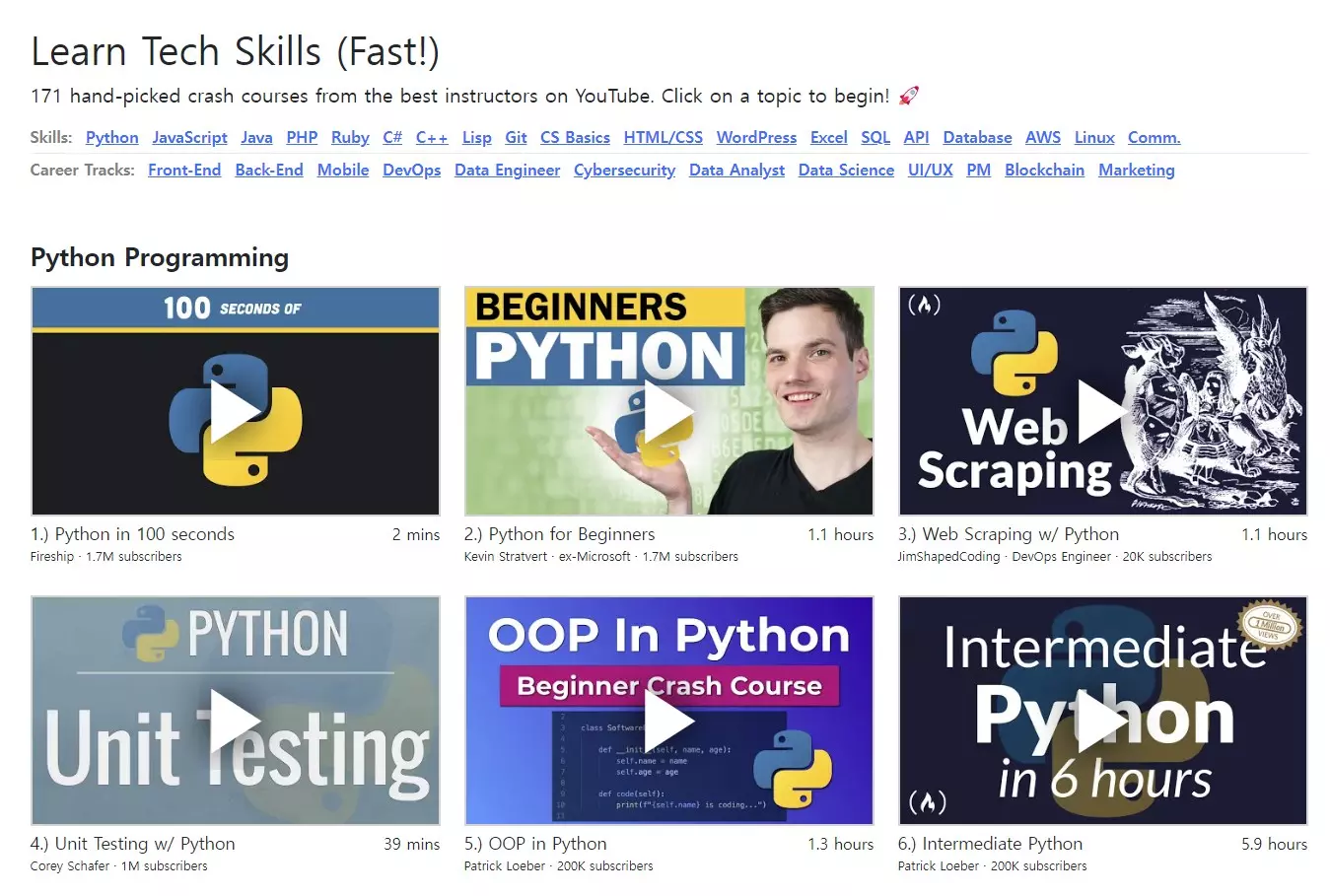Click the 'Learn Tech Skills (Fast!)' heading

point(236,52)
